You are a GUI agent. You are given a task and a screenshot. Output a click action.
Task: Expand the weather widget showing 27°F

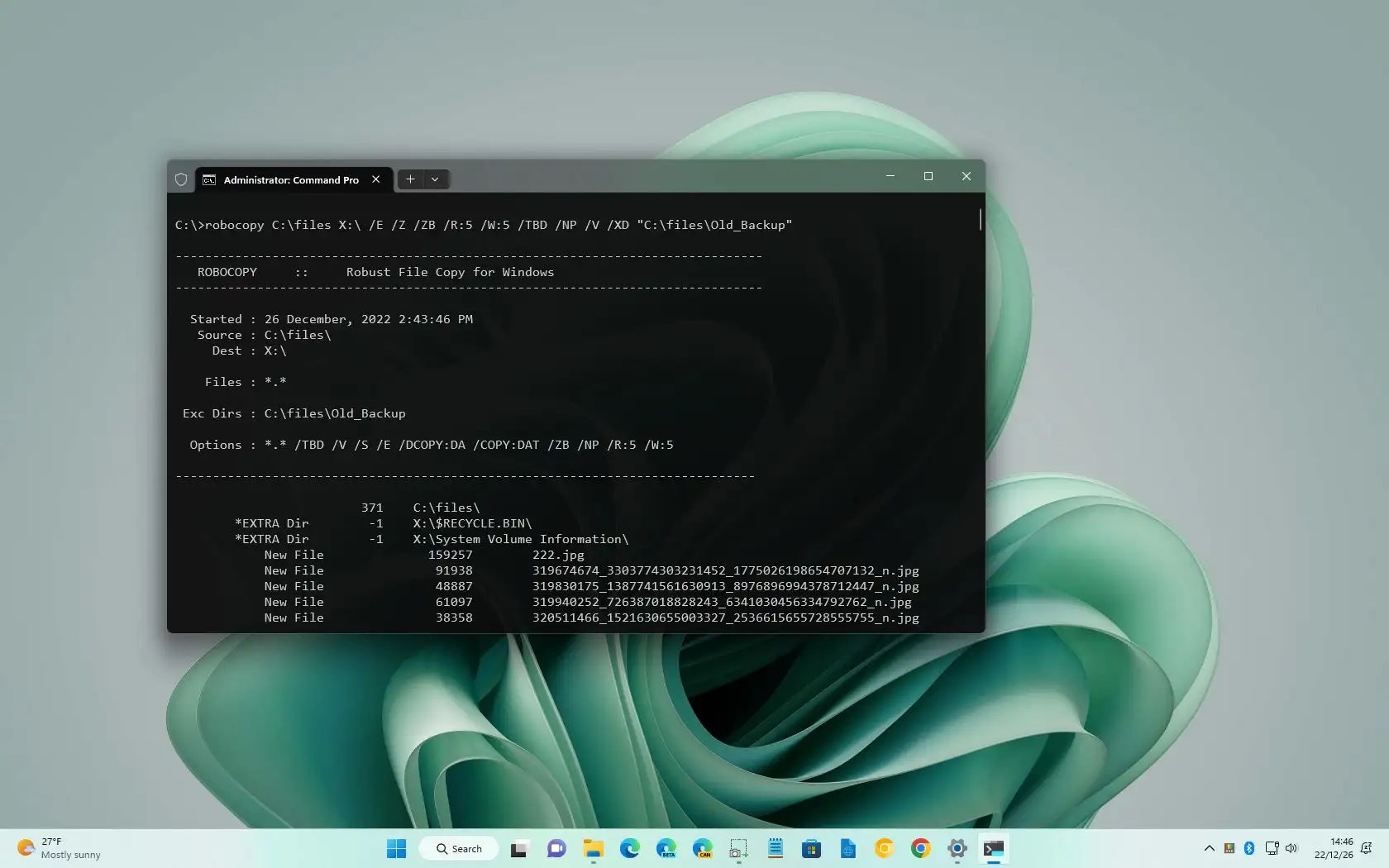(x=58, y=848)
